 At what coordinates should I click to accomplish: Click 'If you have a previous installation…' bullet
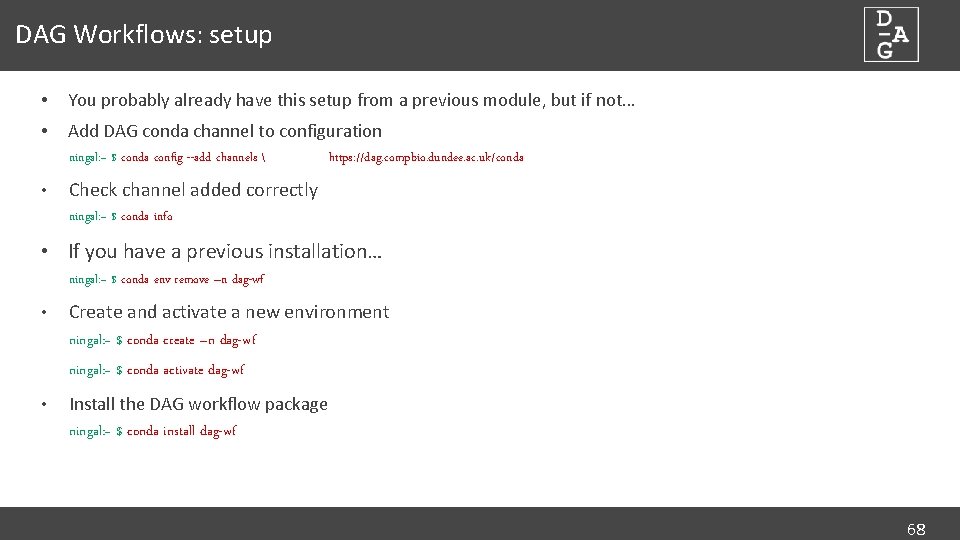(225, 251)
